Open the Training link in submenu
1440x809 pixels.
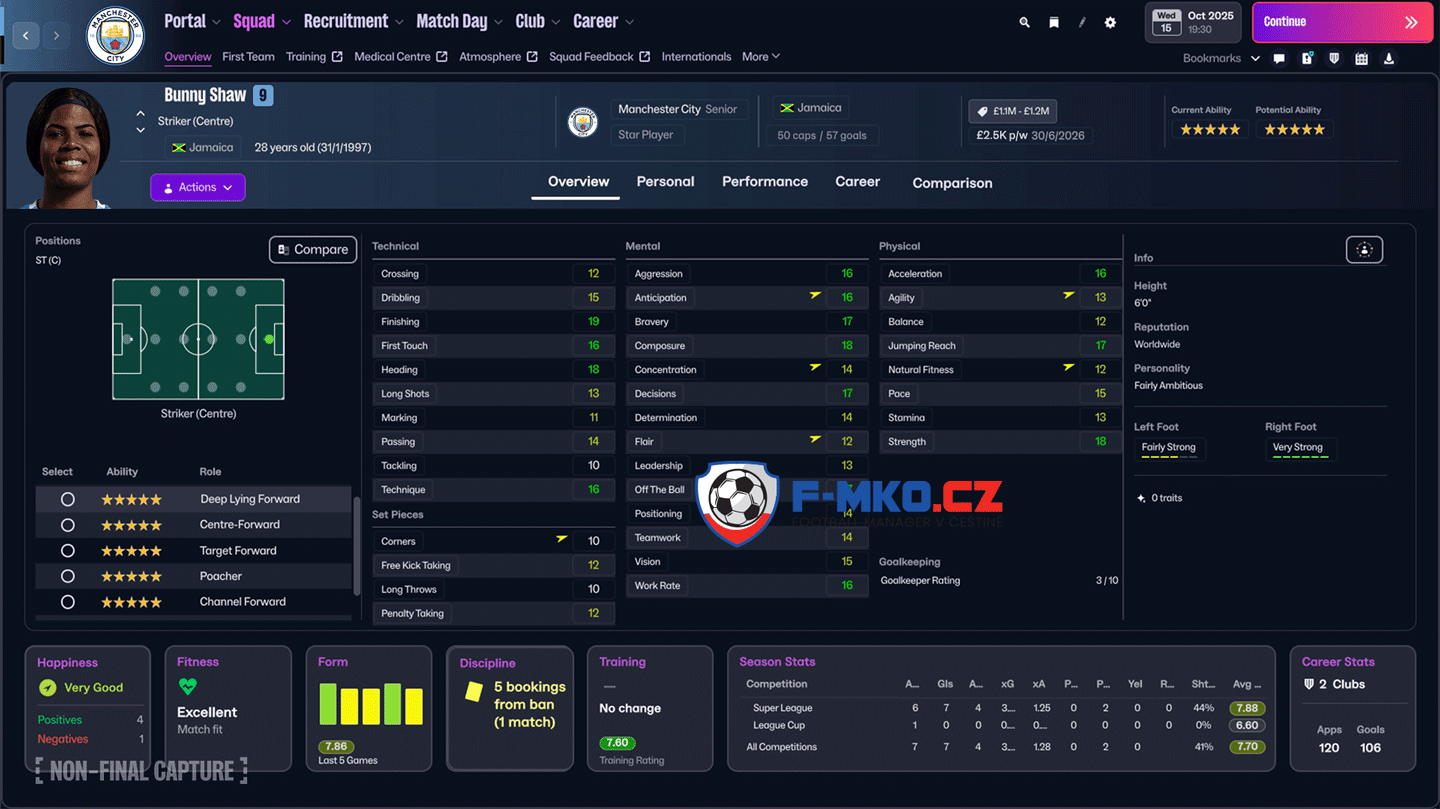314,57
